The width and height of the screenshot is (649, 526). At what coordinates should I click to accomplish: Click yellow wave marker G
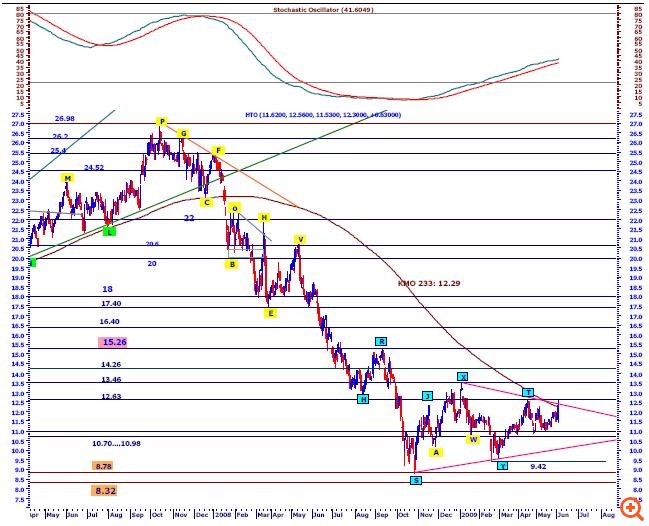183,133
